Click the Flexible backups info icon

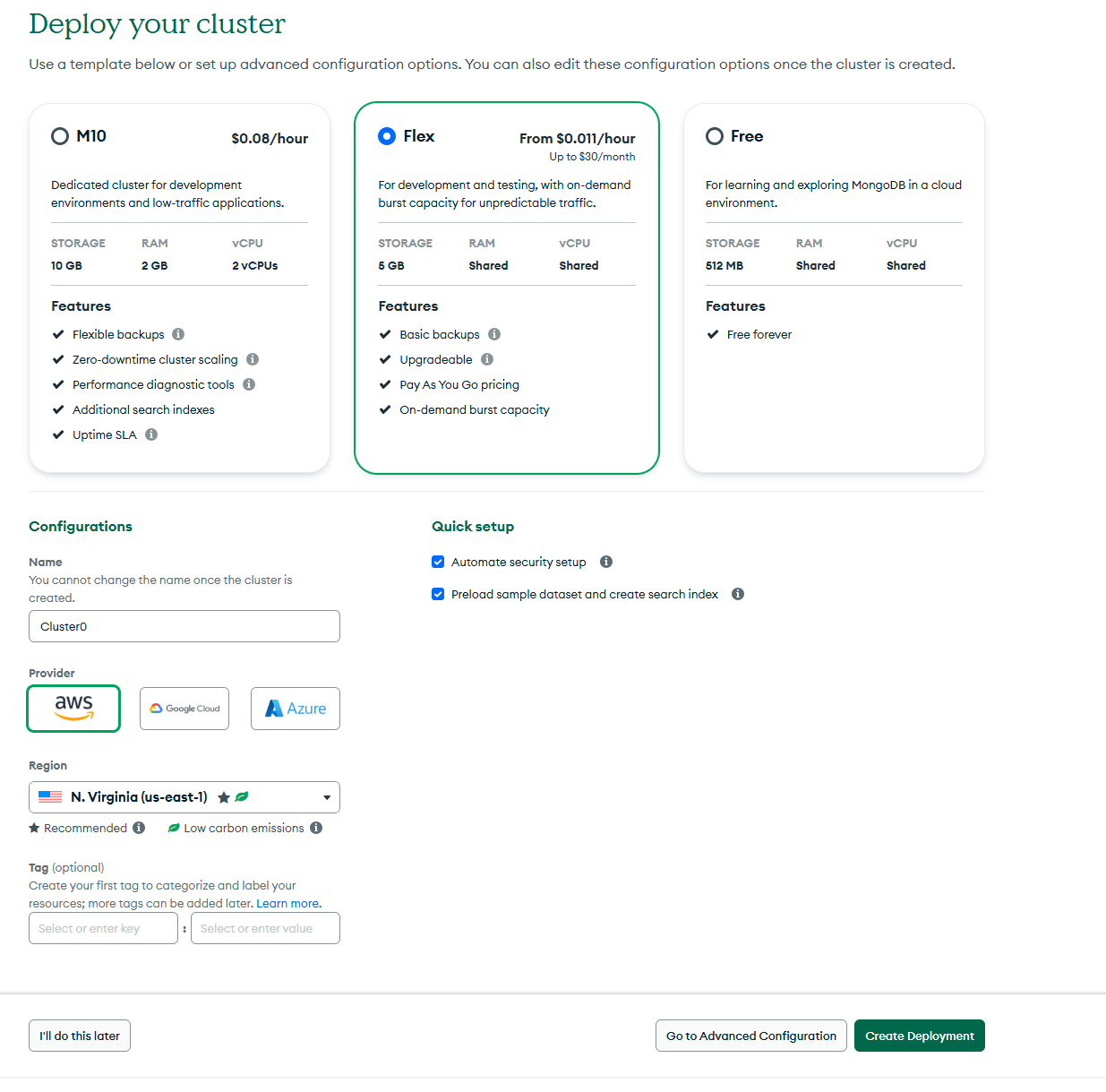[178, 334]
